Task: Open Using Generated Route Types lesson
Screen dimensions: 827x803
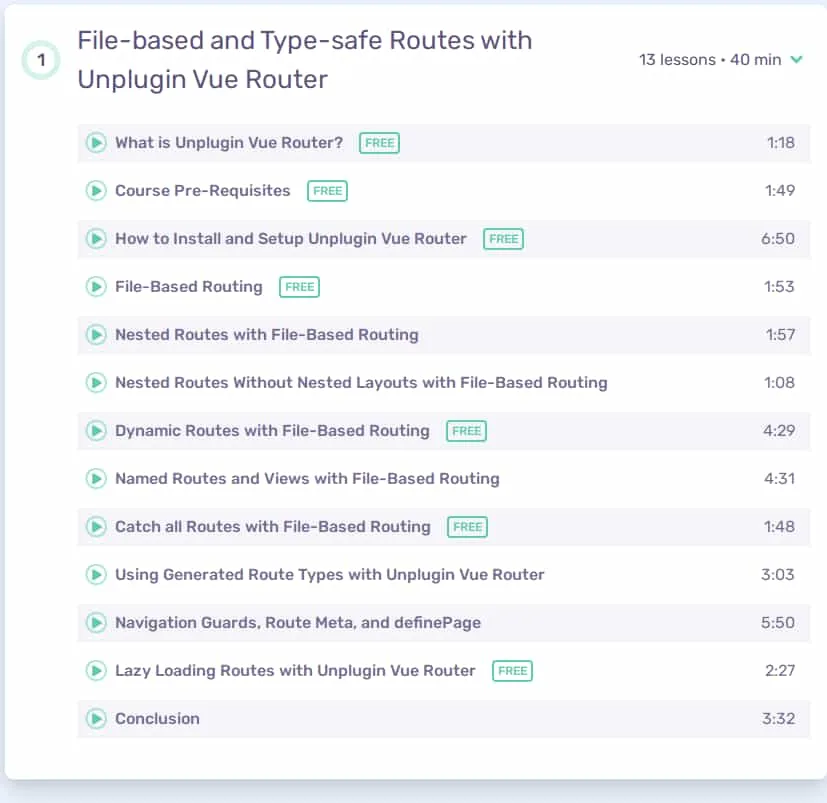Action: [x=330, y=575]
